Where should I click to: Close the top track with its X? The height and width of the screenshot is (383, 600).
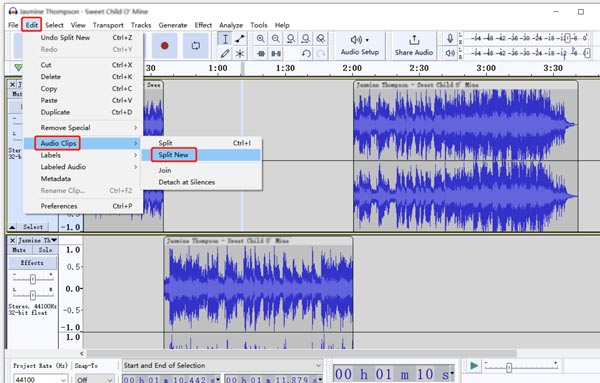tap(12, 85)
